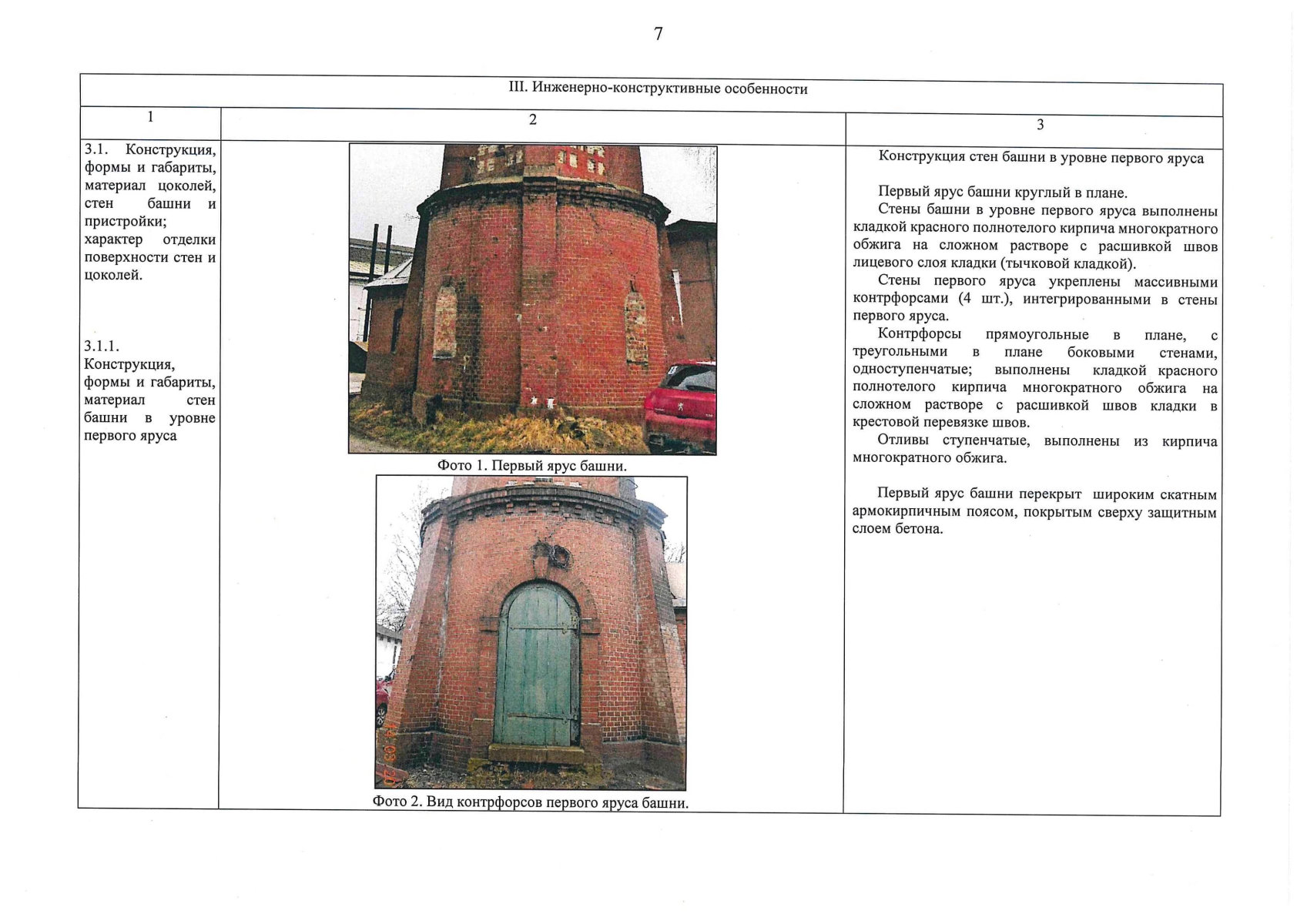
Task: Click paragraph beginning 'Стены первого яруса укреплены'
Action: tap(1035, 299)
